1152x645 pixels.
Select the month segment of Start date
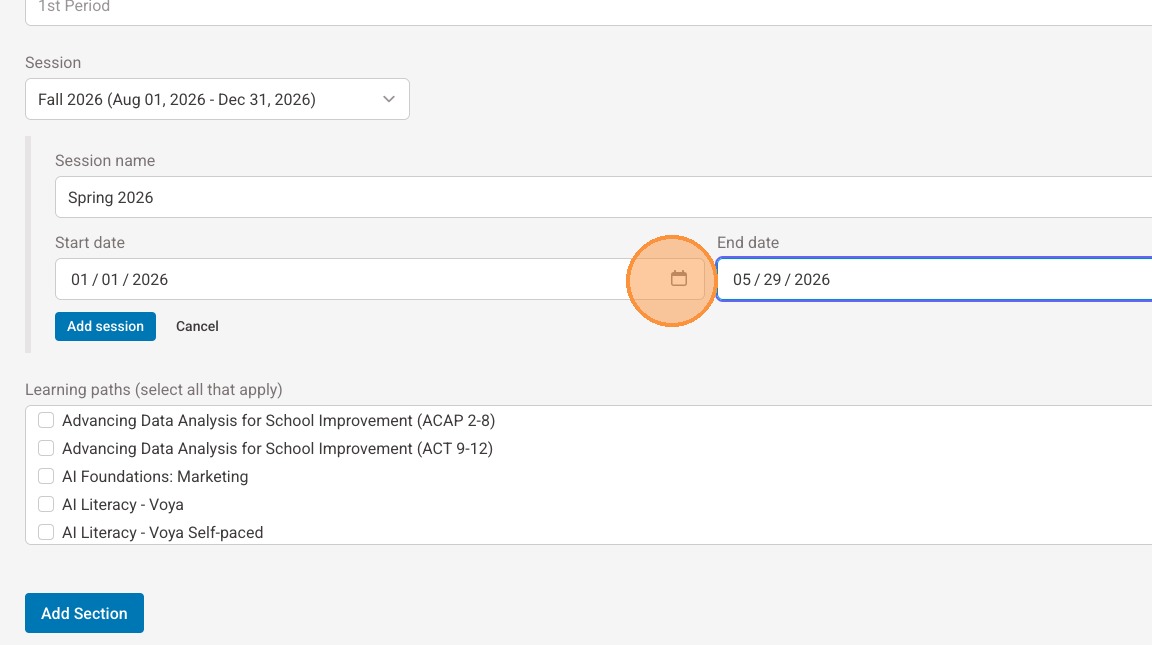point(80,279)
